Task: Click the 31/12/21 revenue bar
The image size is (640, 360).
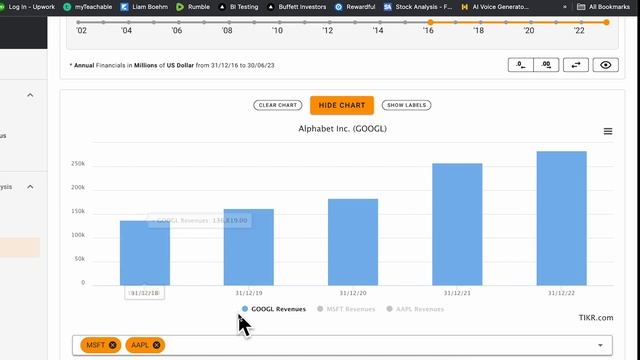Action: [x=457, y=224]
